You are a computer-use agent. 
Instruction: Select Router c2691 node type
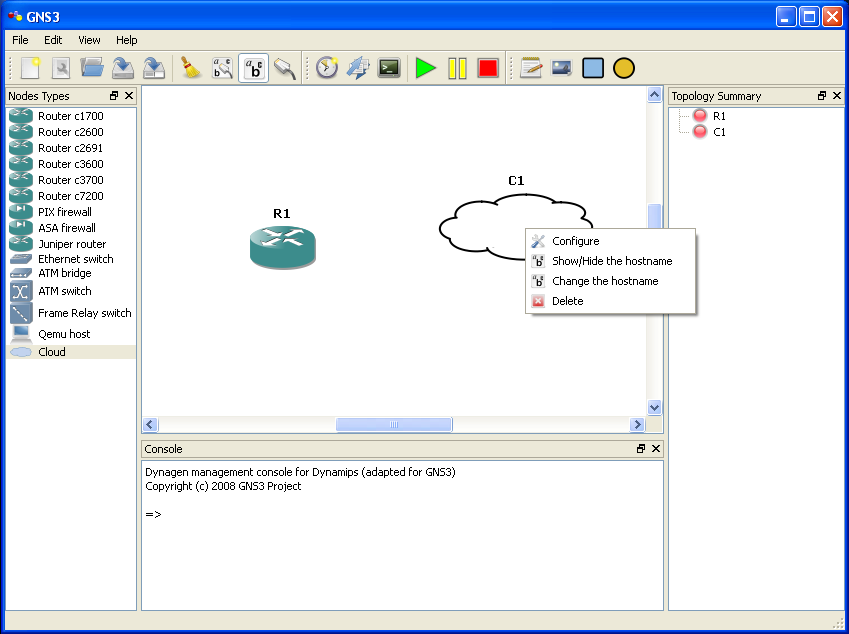click(x=71, y=148)
